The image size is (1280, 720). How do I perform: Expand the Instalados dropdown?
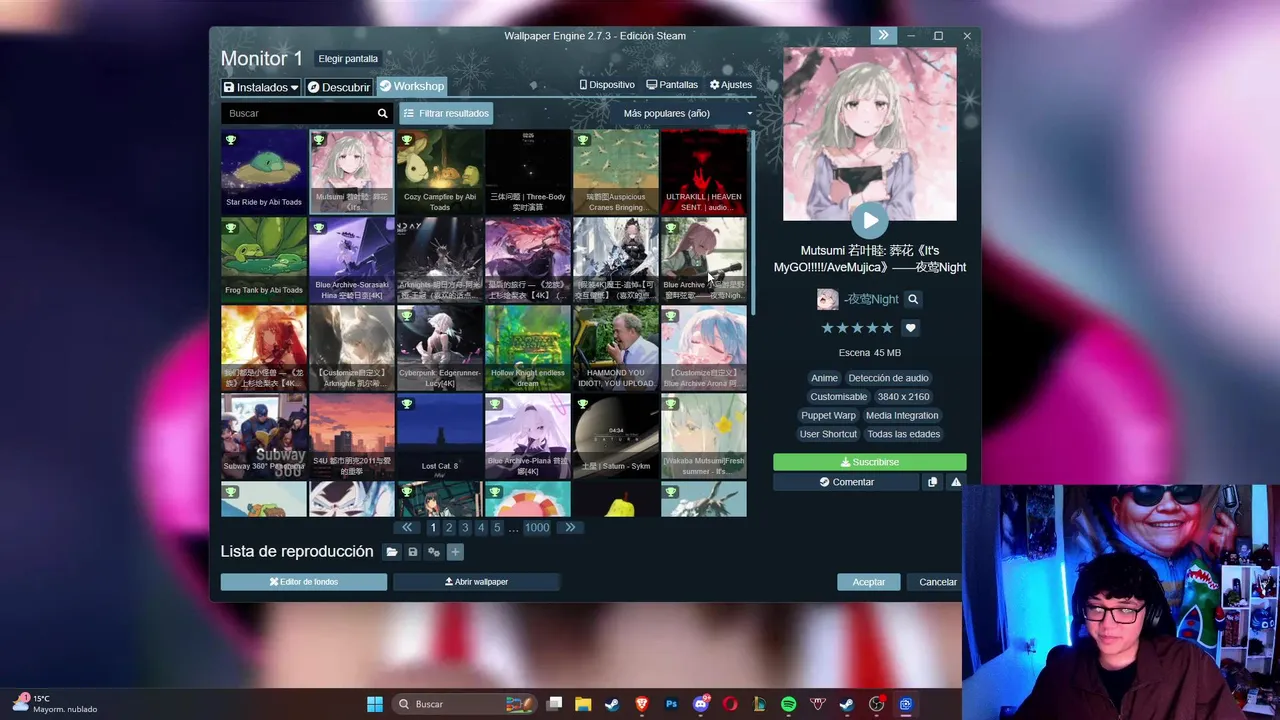260,87
